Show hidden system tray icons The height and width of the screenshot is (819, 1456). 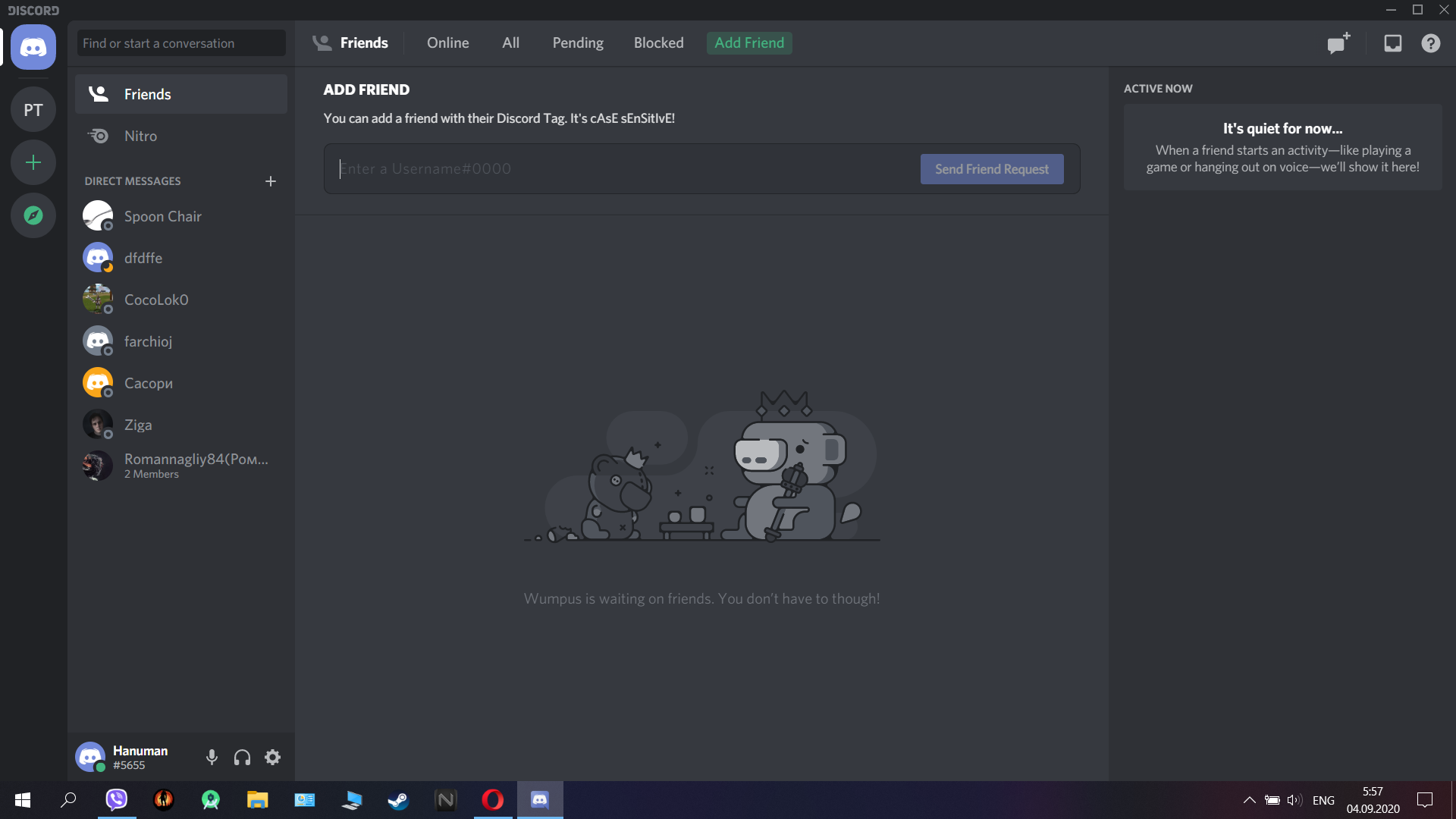click(x=1249, y=800)
